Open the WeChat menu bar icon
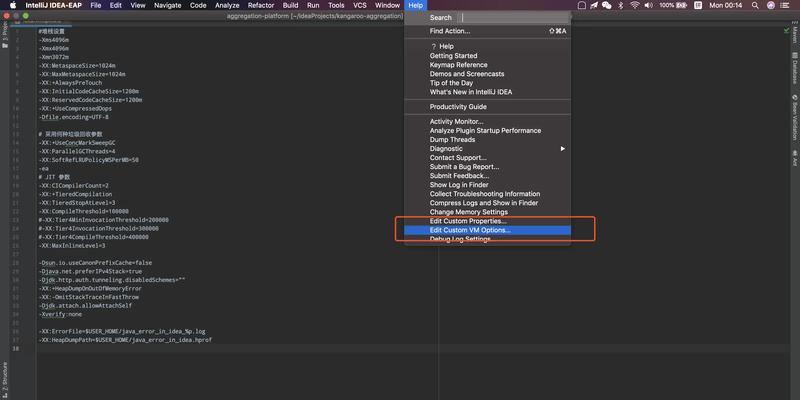Viewport: 800px width, 400px height. (606, 5)
